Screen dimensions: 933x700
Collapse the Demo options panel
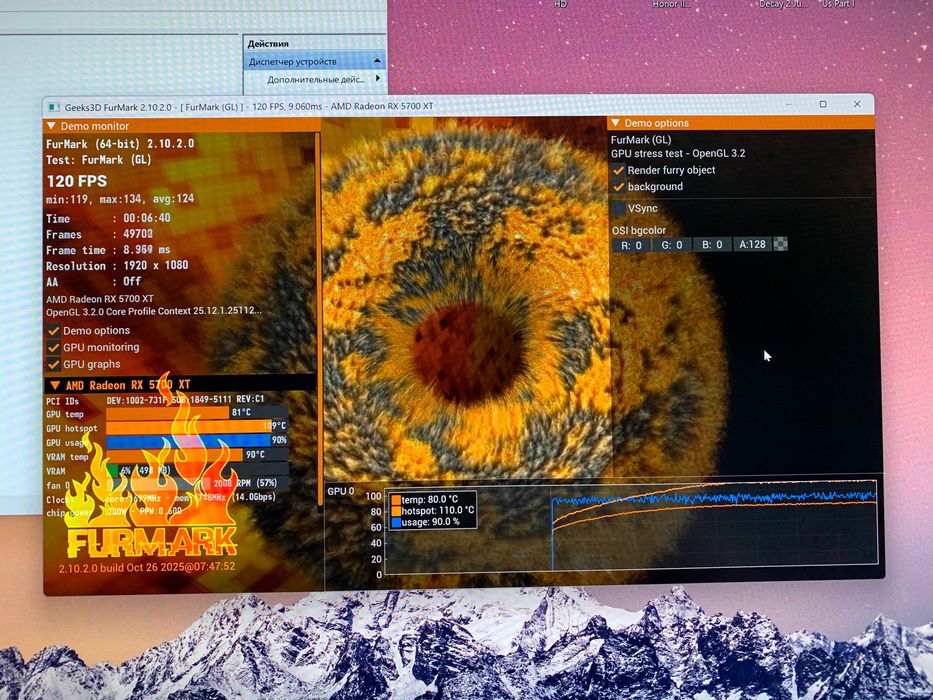615,123
